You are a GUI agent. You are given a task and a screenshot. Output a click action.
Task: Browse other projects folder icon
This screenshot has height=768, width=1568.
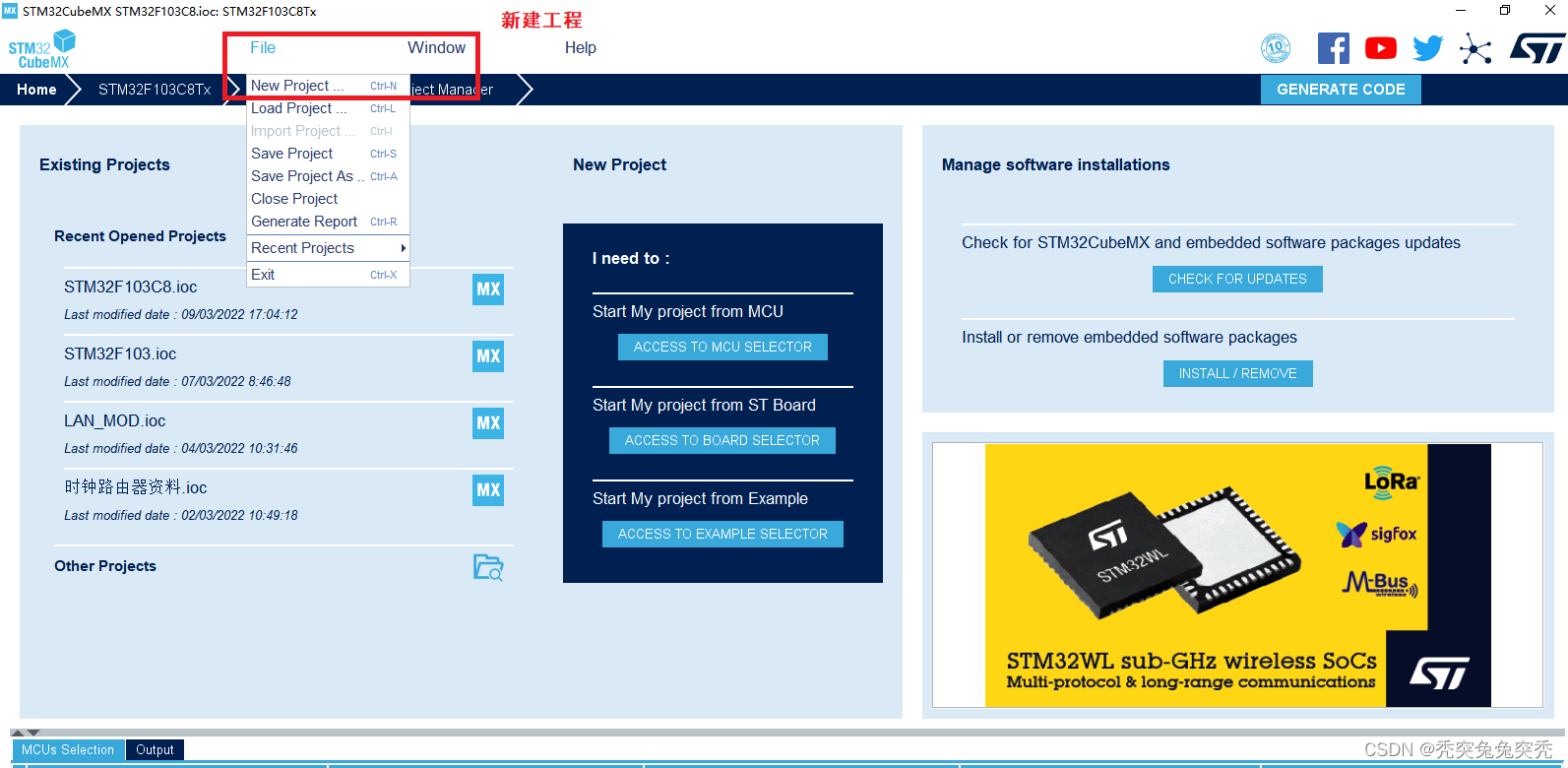tap(488, 567)
